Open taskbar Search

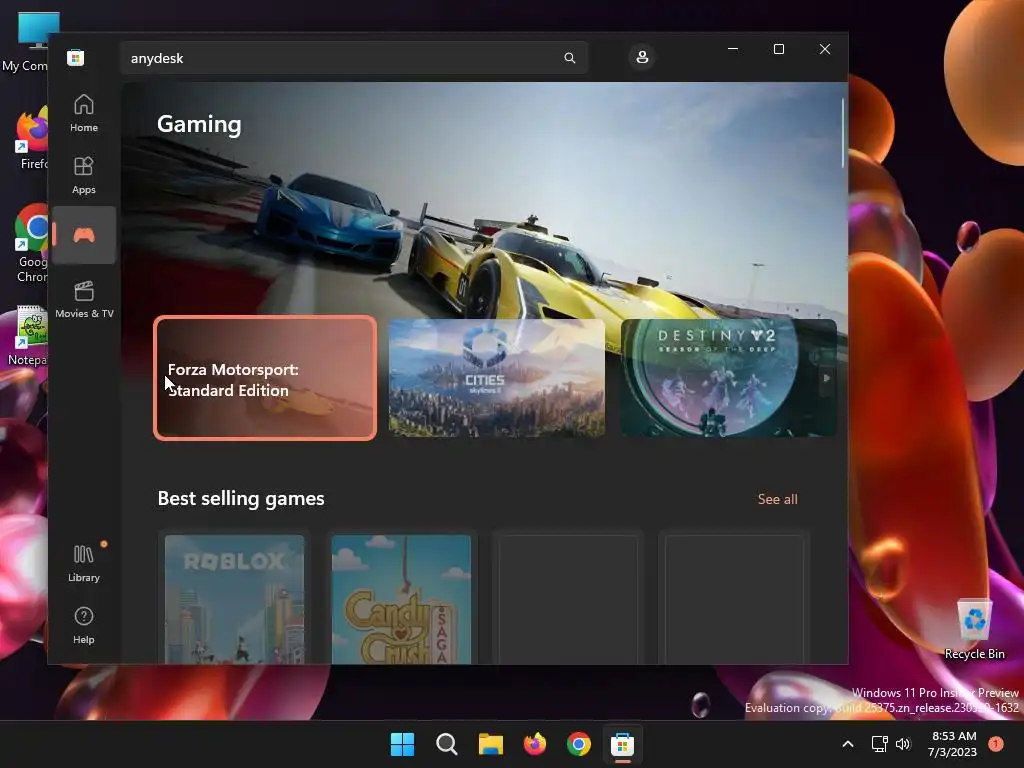[x=447, y=744]
